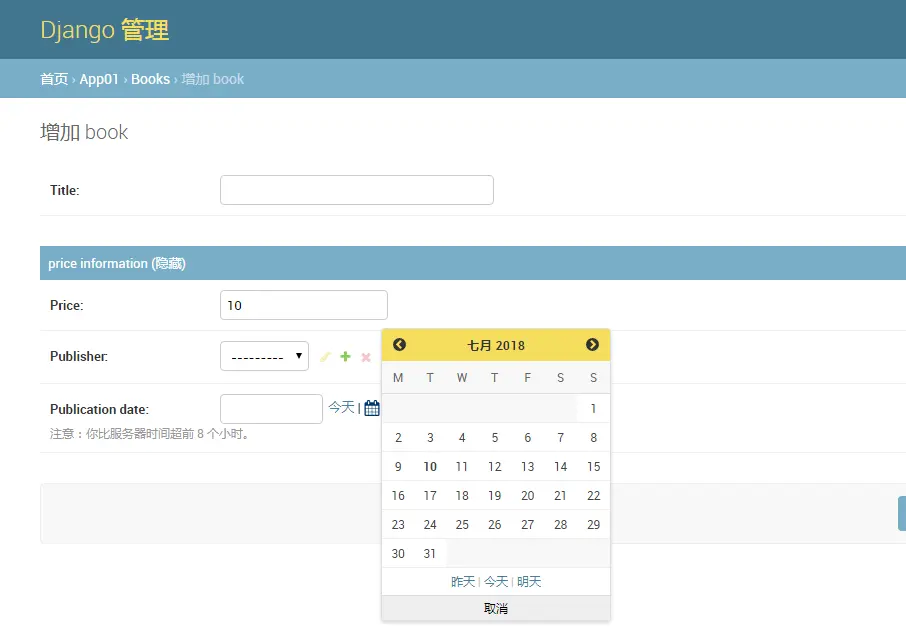Click the Title input field
Viewport: 906px width, 639px height.
357,190
